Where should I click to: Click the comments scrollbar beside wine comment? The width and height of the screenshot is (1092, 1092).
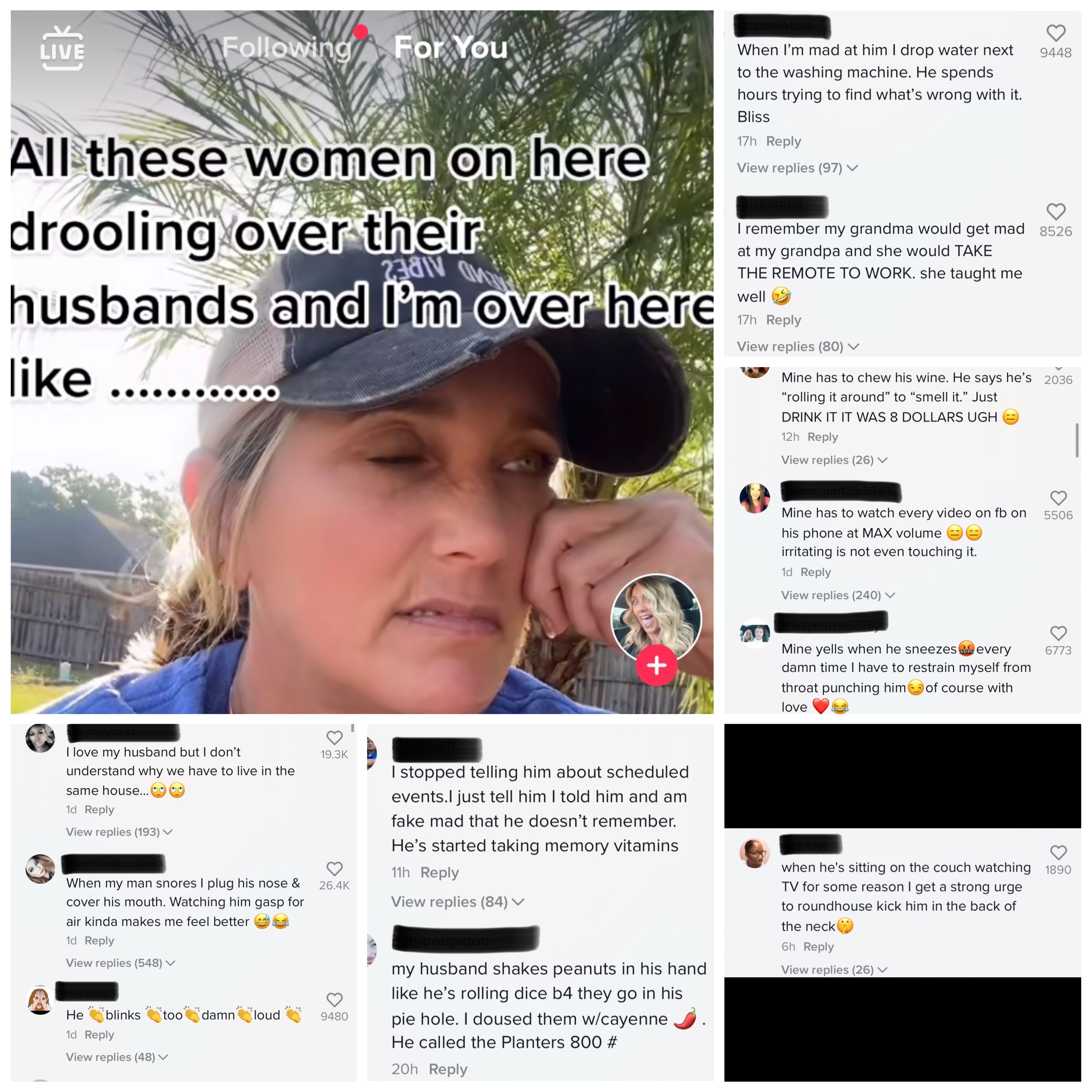coord(1077,440)
